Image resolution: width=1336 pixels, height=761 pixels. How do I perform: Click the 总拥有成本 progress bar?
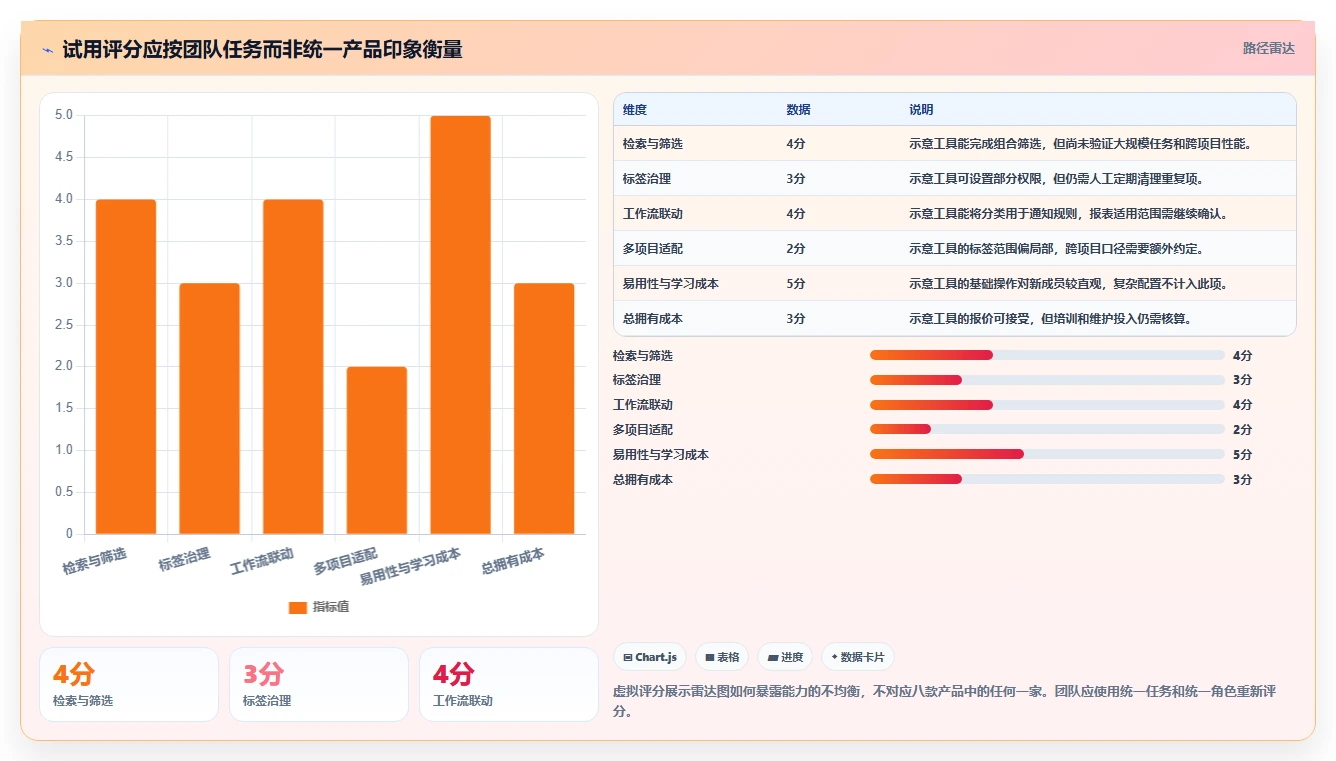click(x=1047, y=479)
